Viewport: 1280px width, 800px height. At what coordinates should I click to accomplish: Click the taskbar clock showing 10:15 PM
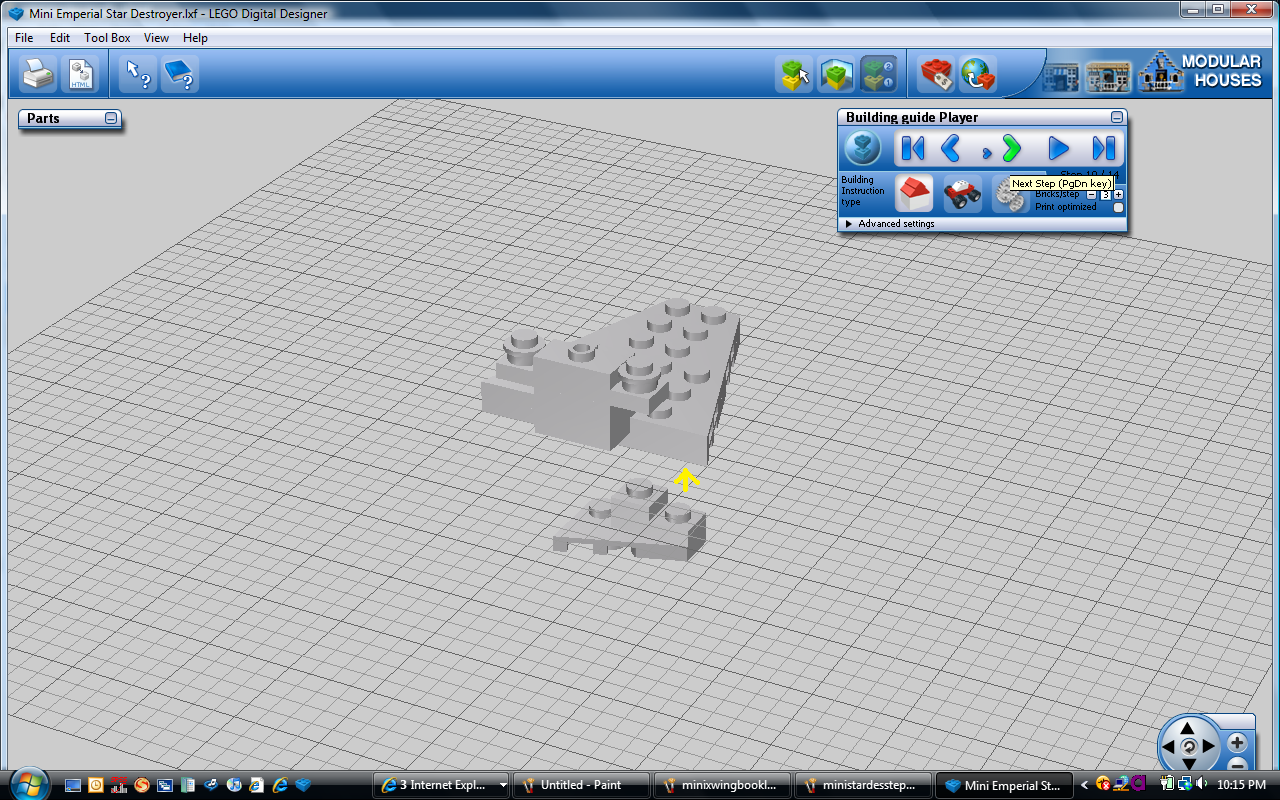pyautogui.click(x=1243, y=785)
